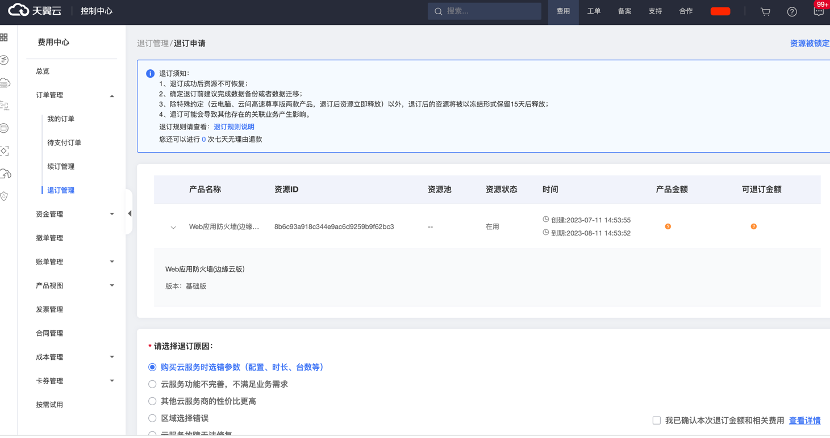Open the shopping cart icon in header
830x438 pixels.
(x=765, y=11)
